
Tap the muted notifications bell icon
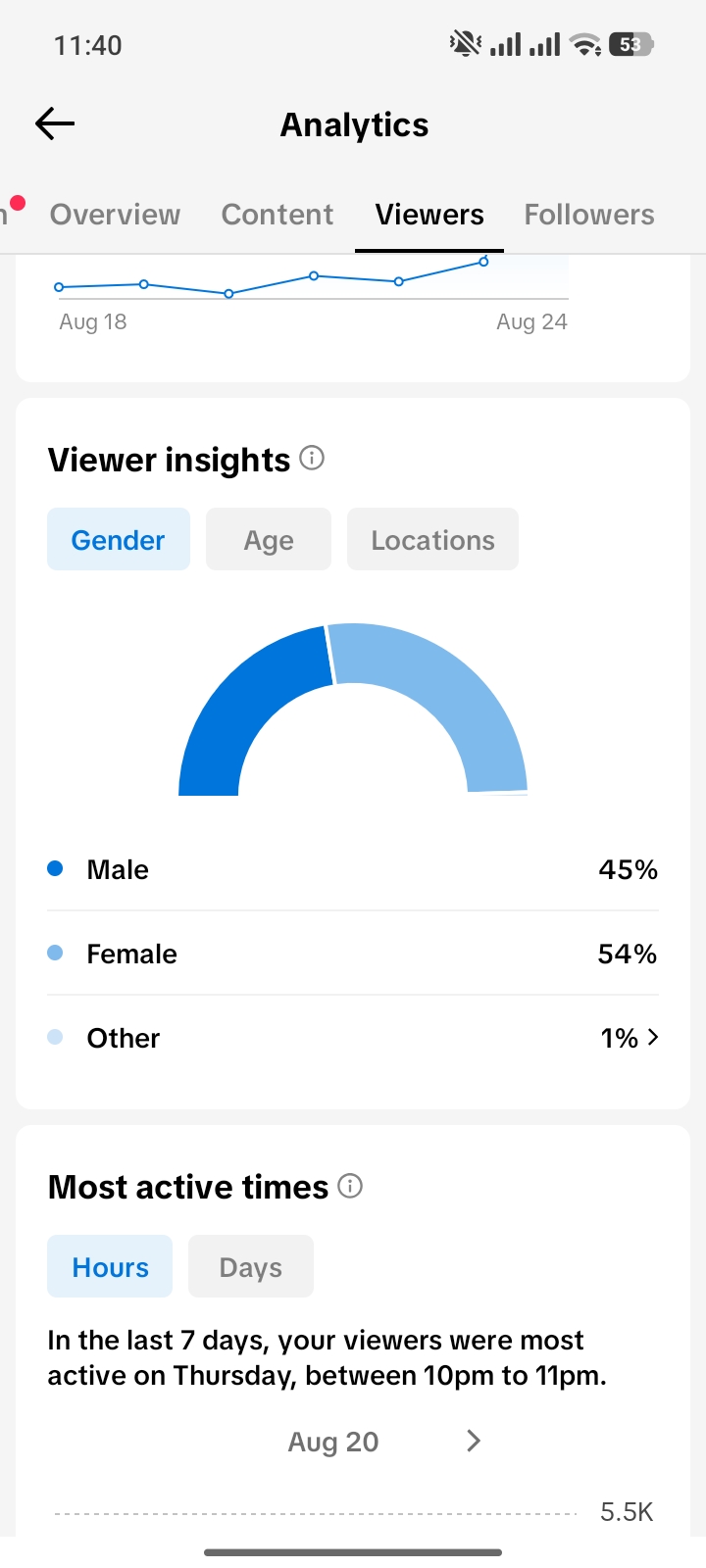pos(465,43)
